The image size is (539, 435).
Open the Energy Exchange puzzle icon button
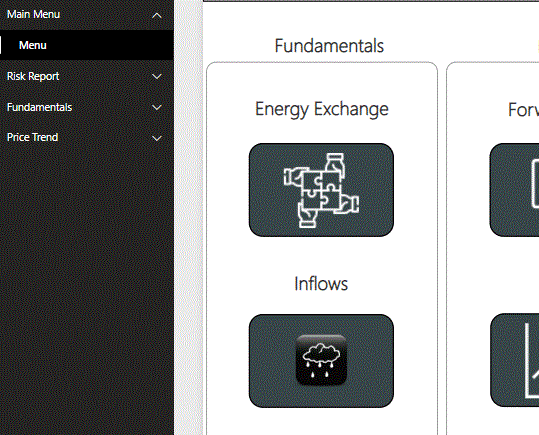(321, 190)
